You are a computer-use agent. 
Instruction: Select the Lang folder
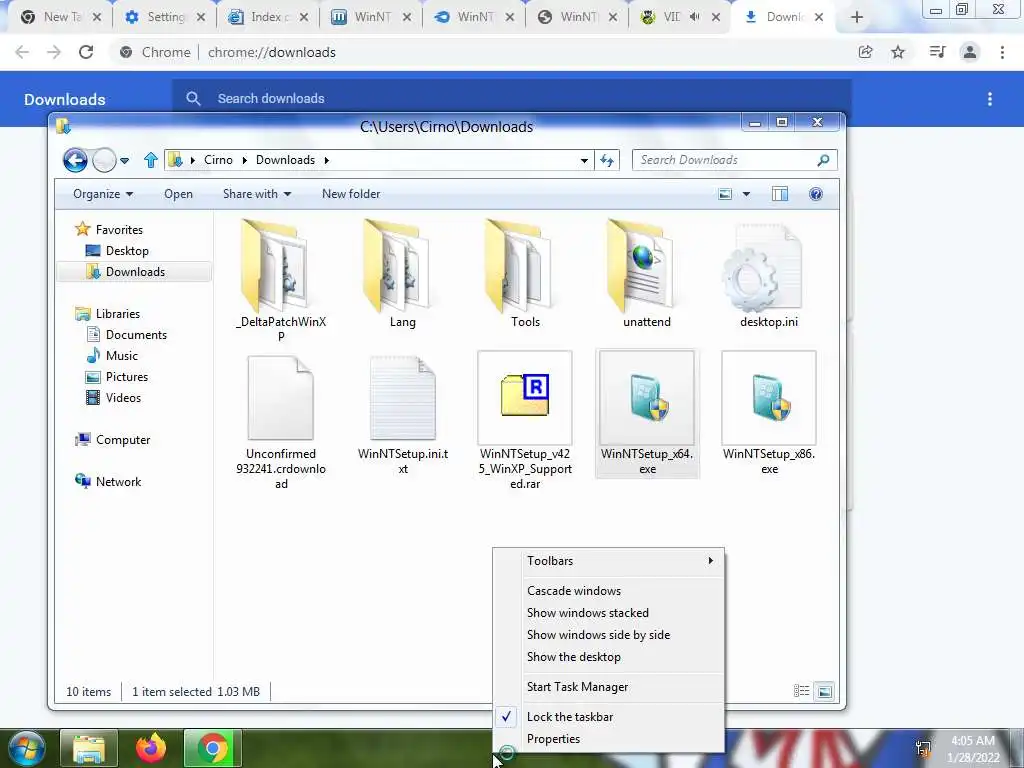(x=402, y=274)
